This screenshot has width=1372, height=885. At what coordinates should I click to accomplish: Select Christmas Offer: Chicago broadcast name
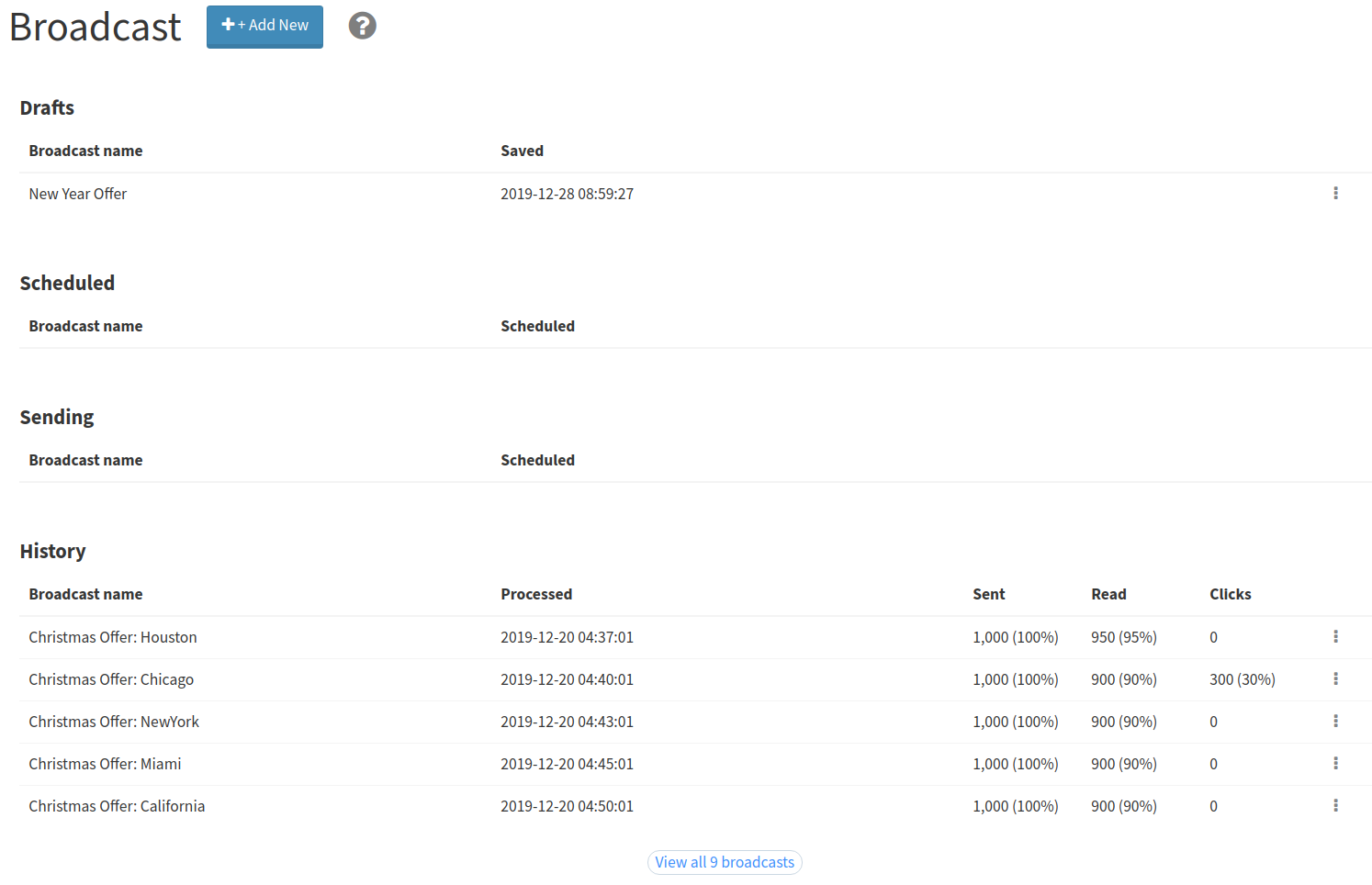point(111,679)
